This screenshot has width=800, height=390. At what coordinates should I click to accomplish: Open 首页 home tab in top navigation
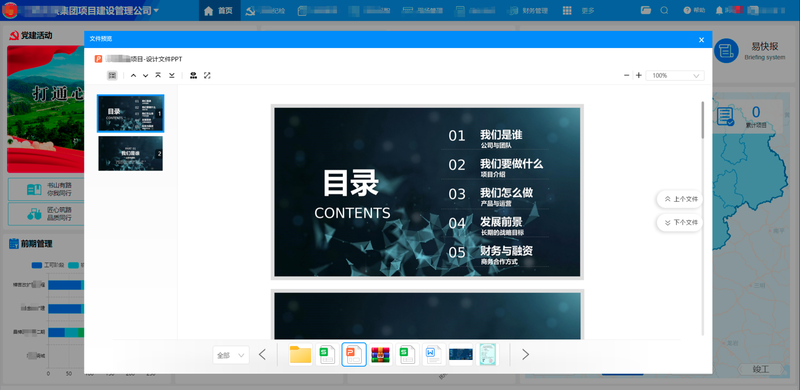219,10
